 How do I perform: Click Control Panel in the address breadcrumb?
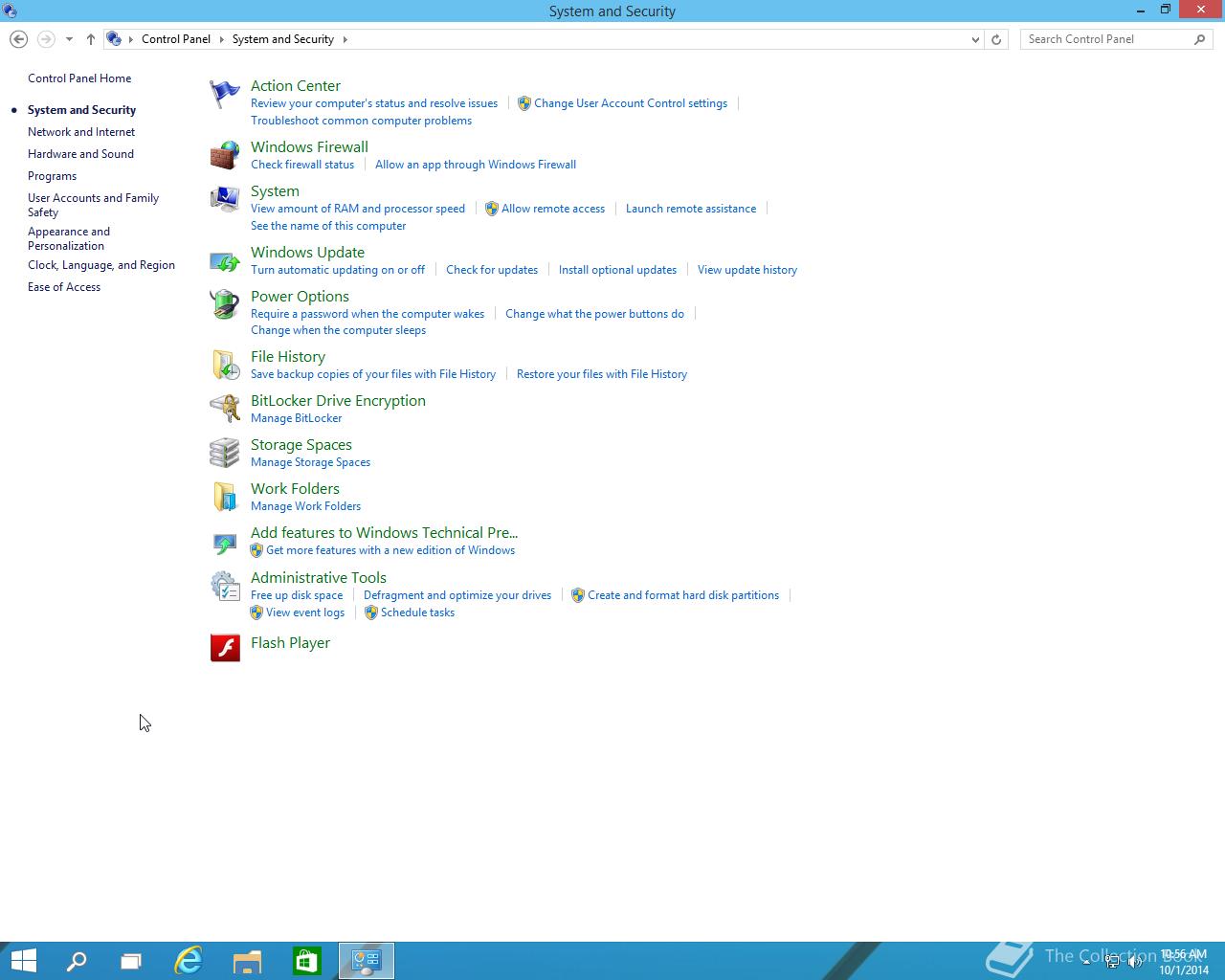tap(176, 39)
